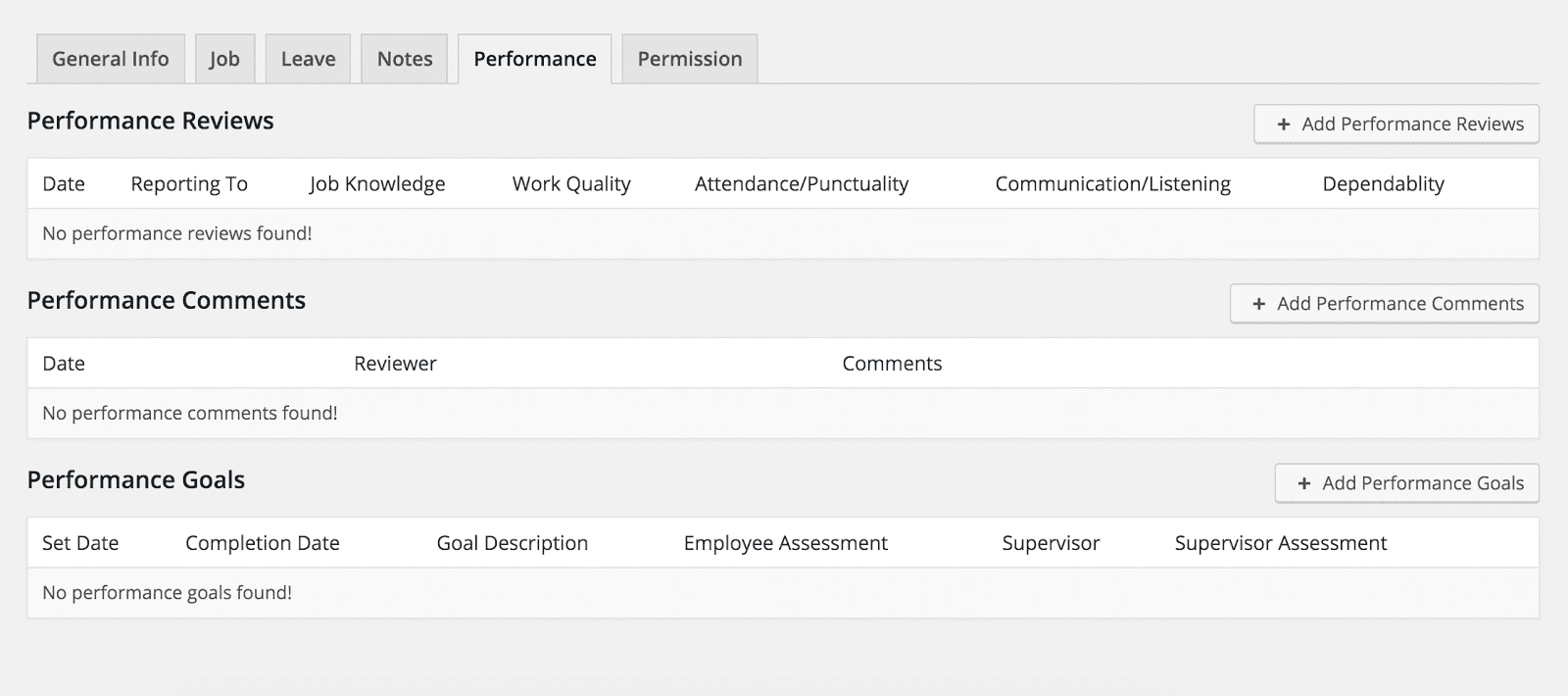Click the 'No performance goals found!' row

point(168,593)
